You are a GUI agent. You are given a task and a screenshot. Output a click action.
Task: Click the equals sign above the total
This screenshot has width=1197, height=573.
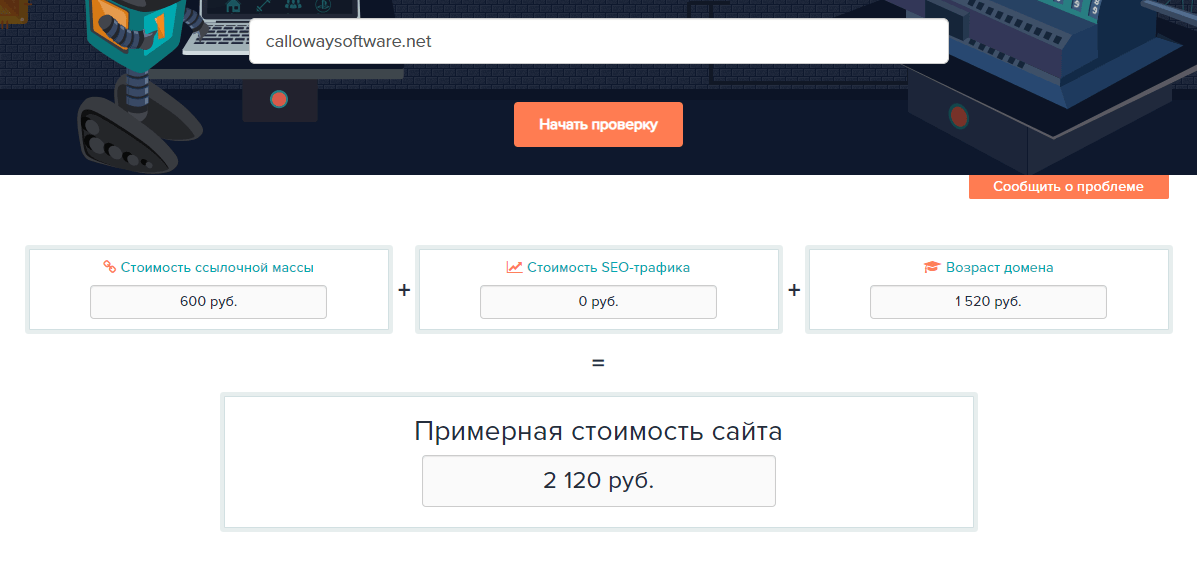tap(598, 362)
